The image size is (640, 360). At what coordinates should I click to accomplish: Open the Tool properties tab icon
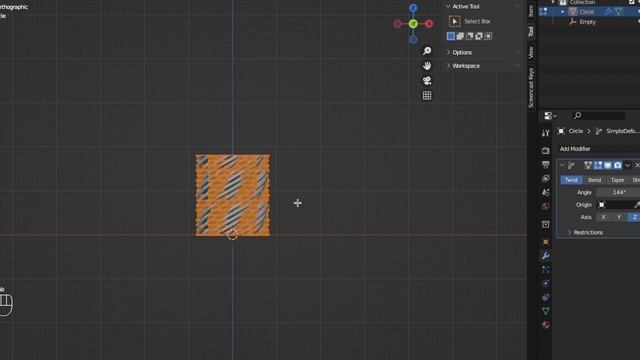coord(545,133)
